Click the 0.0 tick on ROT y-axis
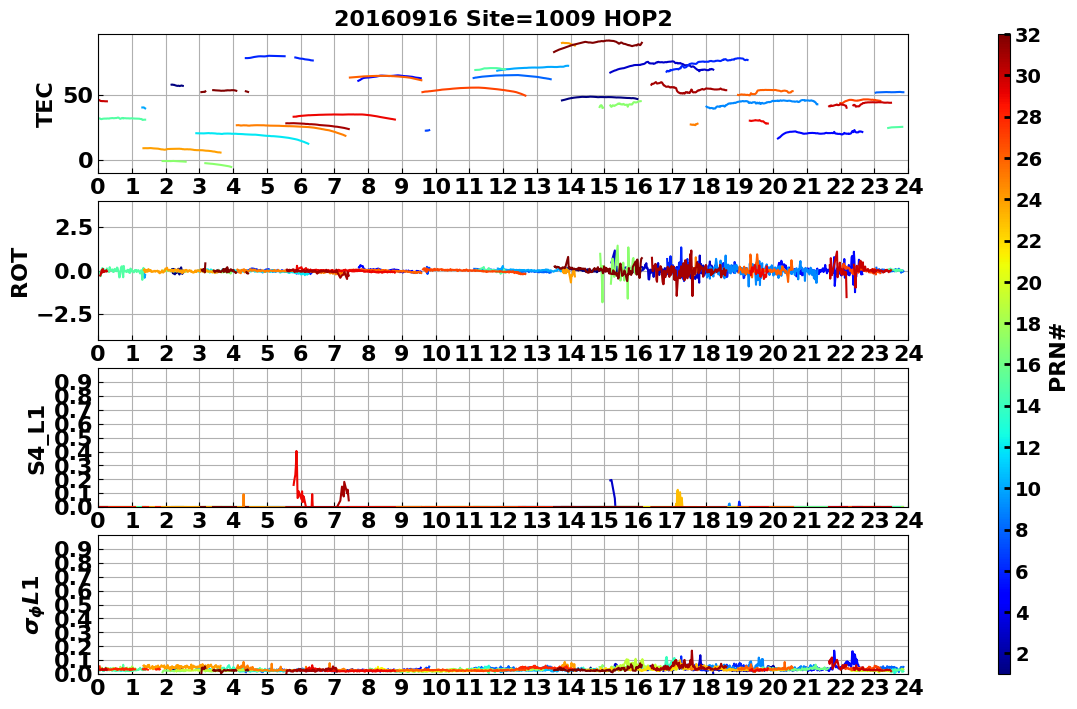Viewport: 1077px width, 709px height. (73, 271)
